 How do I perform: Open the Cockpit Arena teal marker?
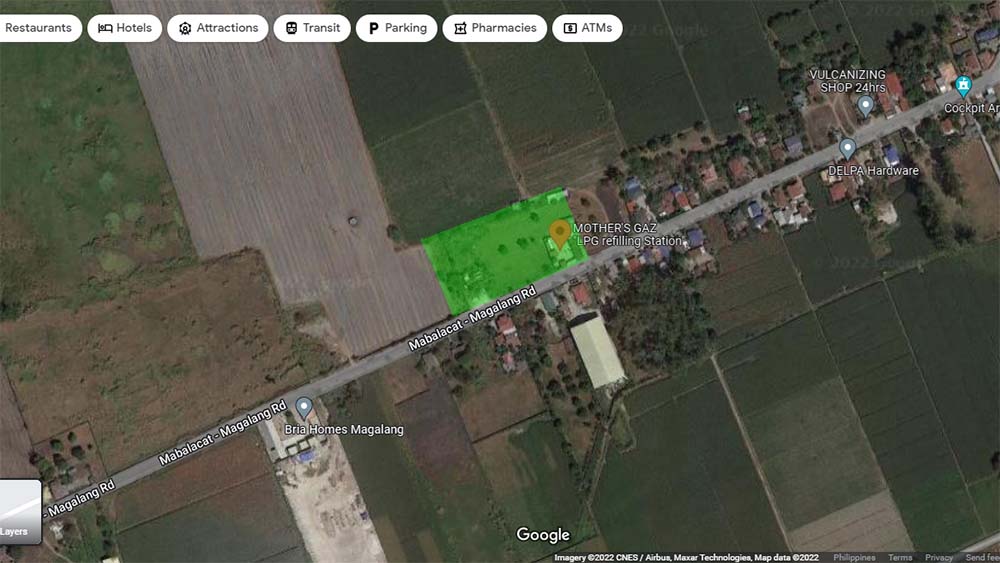[x=963, y=85]
